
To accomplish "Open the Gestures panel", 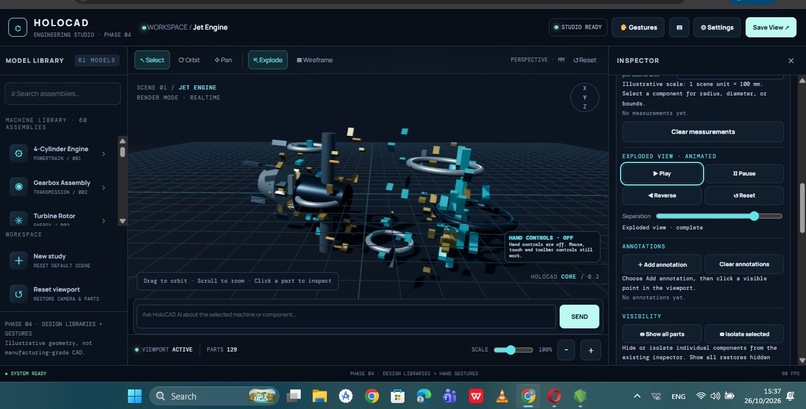I will click(x=638, y=27).
